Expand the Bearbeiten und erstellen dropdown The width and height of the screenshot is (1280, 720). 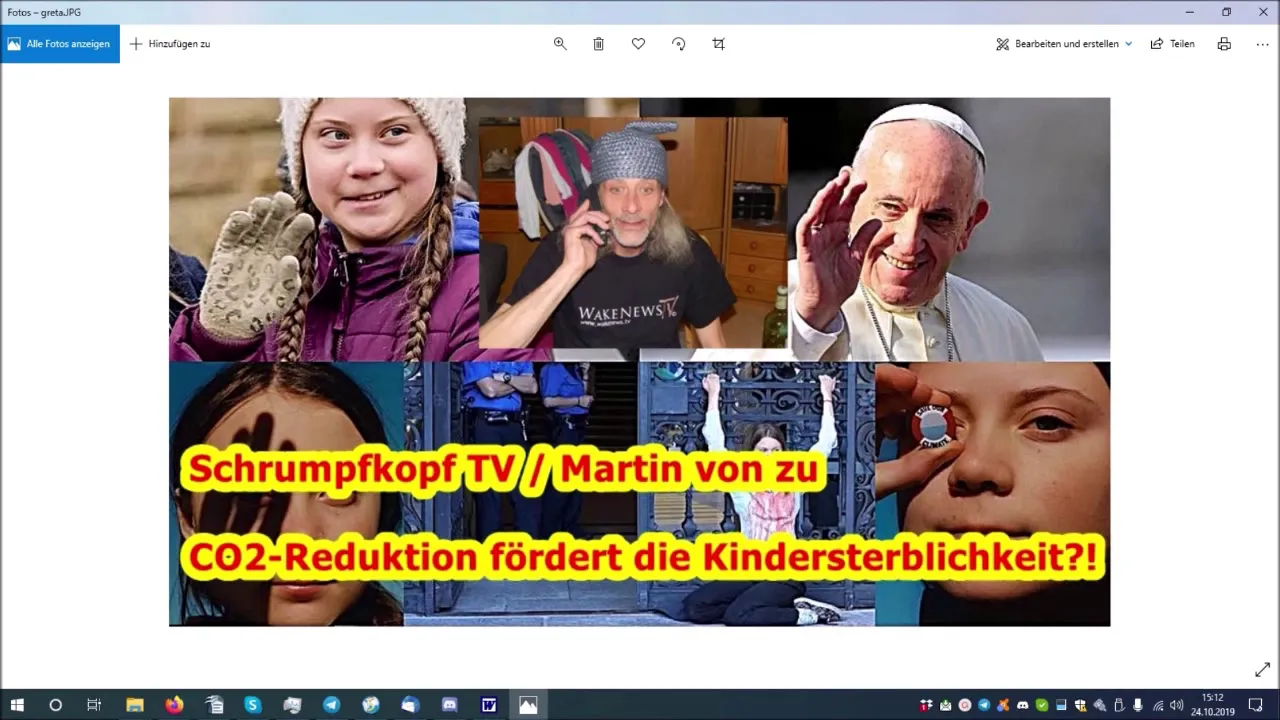click(1064, 44)
